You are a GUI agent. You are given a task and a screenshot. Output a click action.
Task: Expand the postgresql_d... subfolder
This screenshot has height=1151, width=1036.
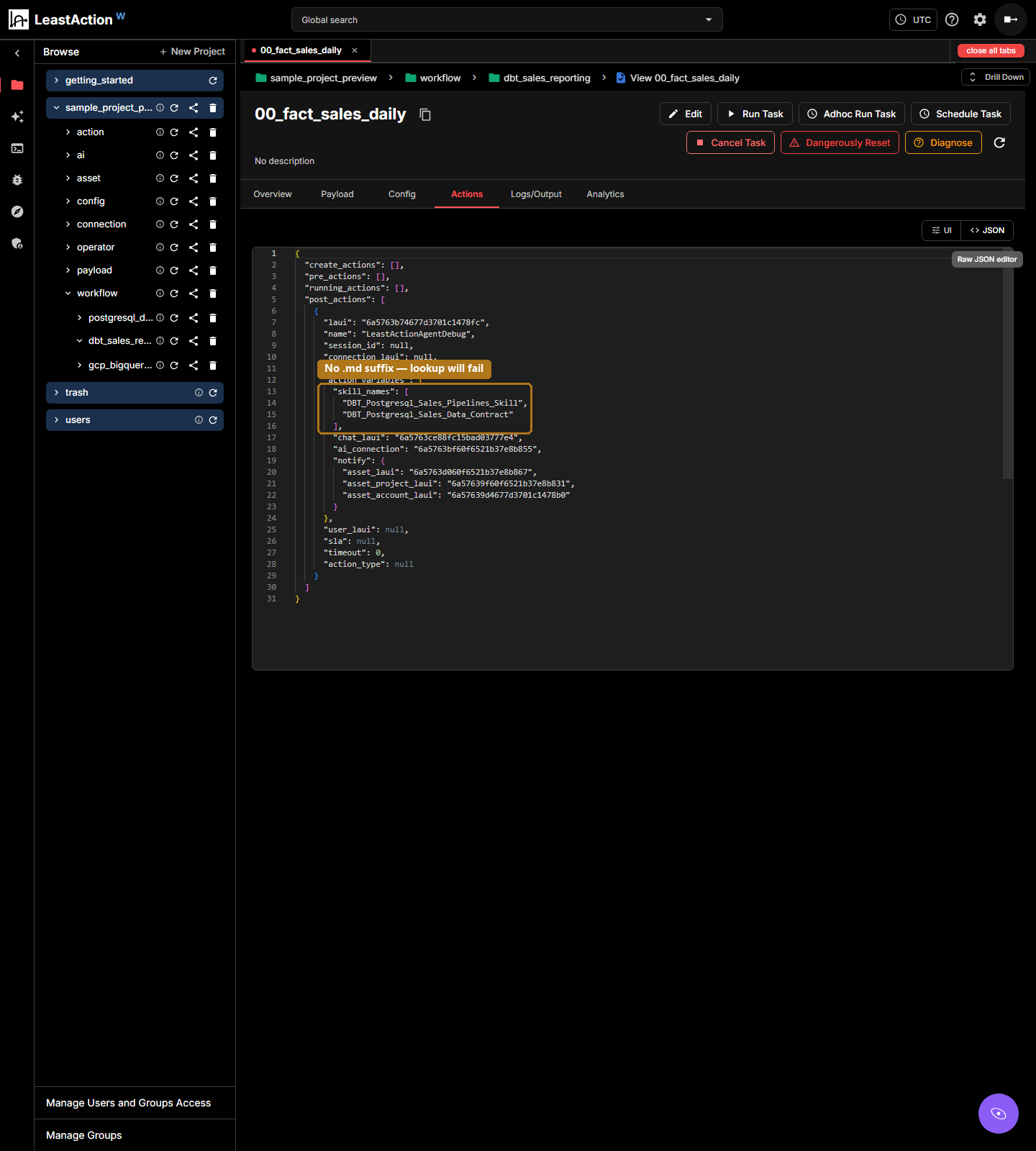[x=80, y=318]
